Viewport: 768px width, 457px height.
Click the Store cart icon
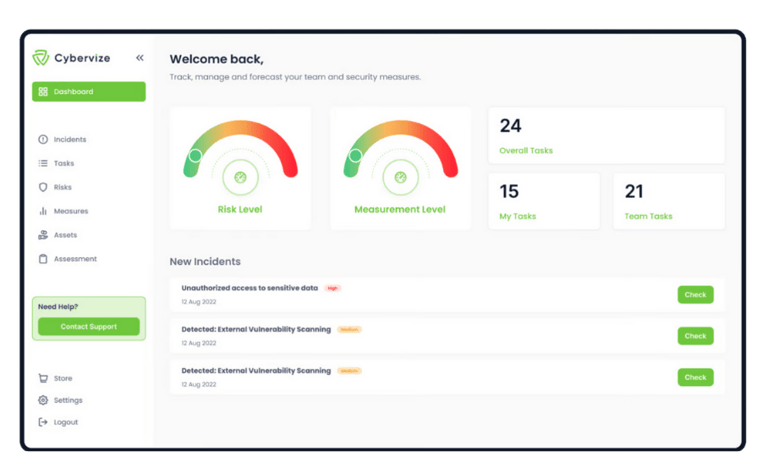(43, 378)
